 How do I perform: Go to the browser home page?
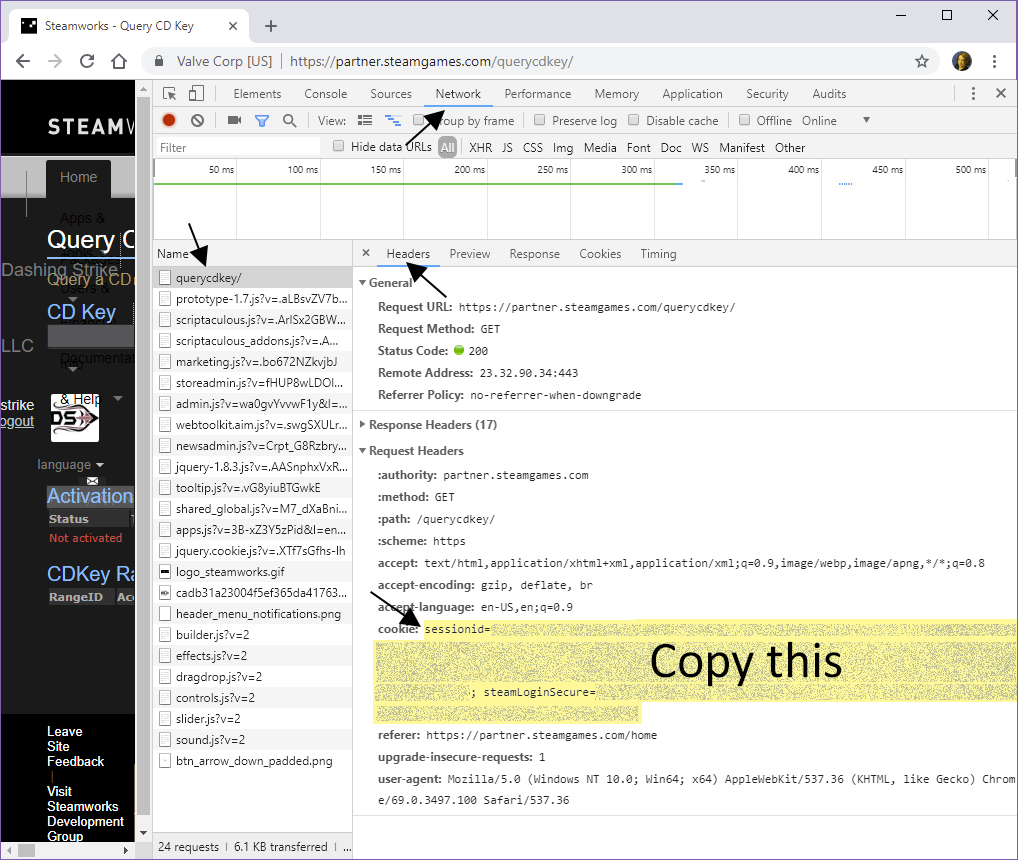pyautogui.click(x=118, y=61)
